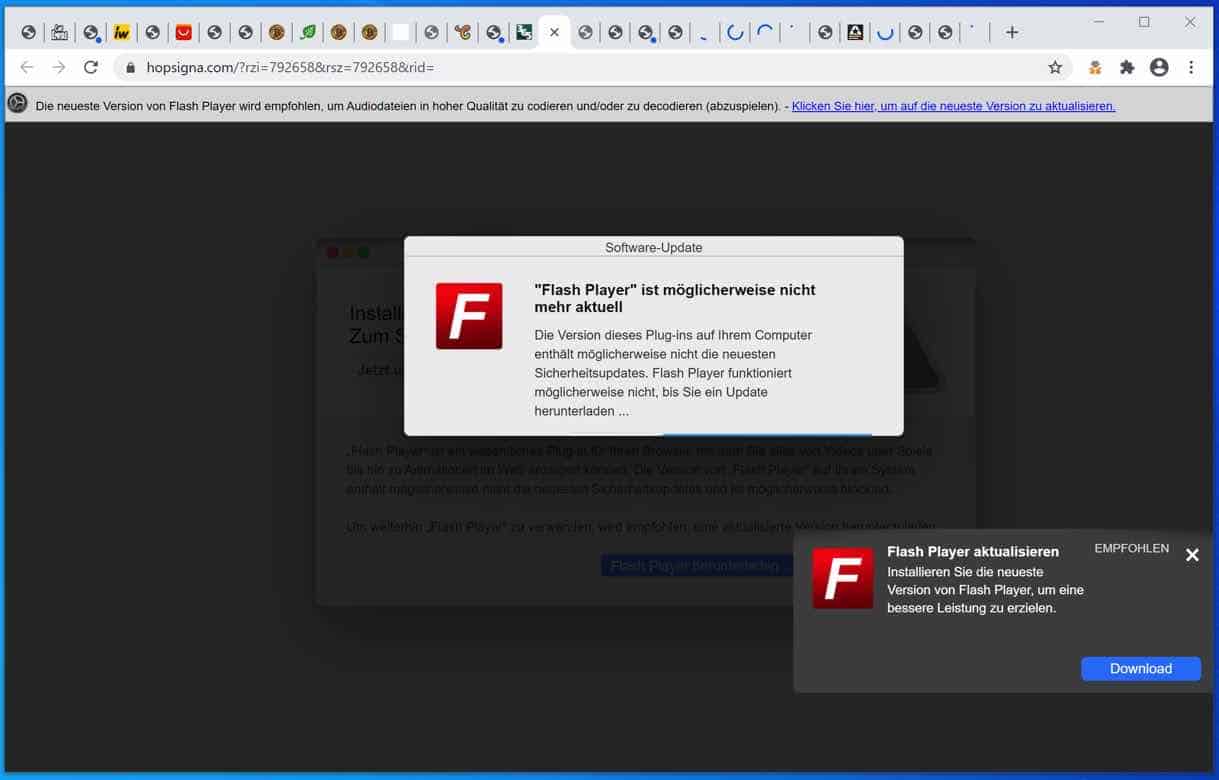Image resolution: width=1219 pixels, height=780 pixels.
Task: Open a new browser tab
Action: coord(1012,33)
